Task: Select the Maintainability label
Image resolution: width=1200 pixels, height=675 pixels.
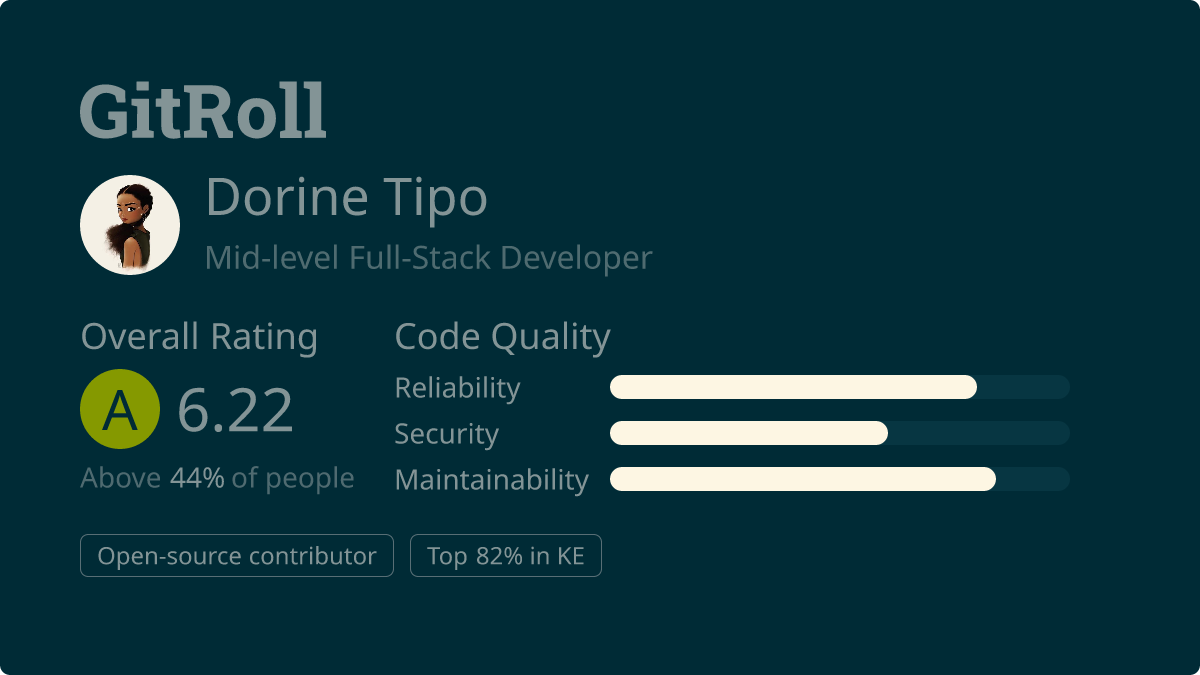Action: [492, 480]
